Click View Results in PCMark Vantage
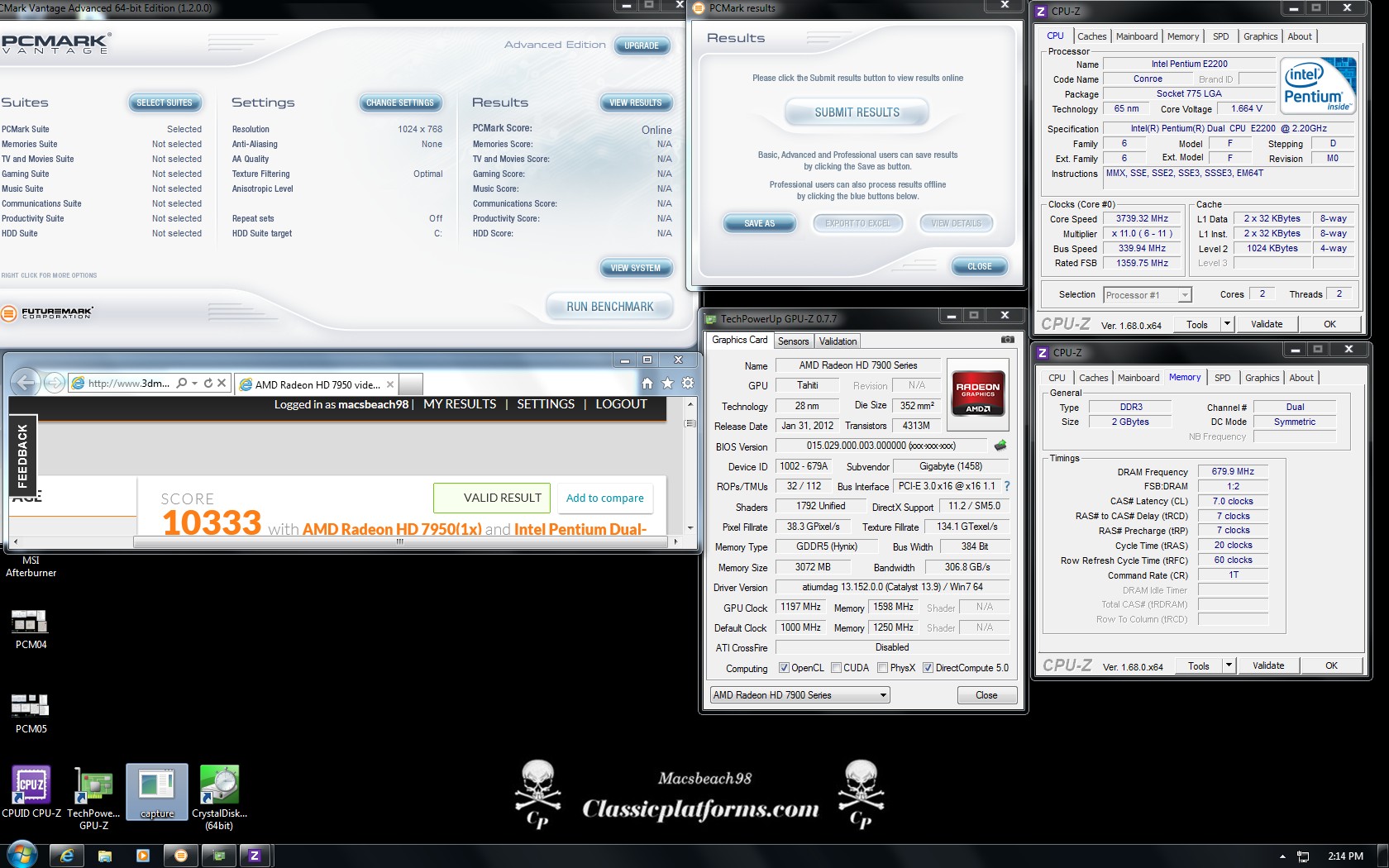The height and width of the screenshot is (868, 1389). [x=636, y=103]
